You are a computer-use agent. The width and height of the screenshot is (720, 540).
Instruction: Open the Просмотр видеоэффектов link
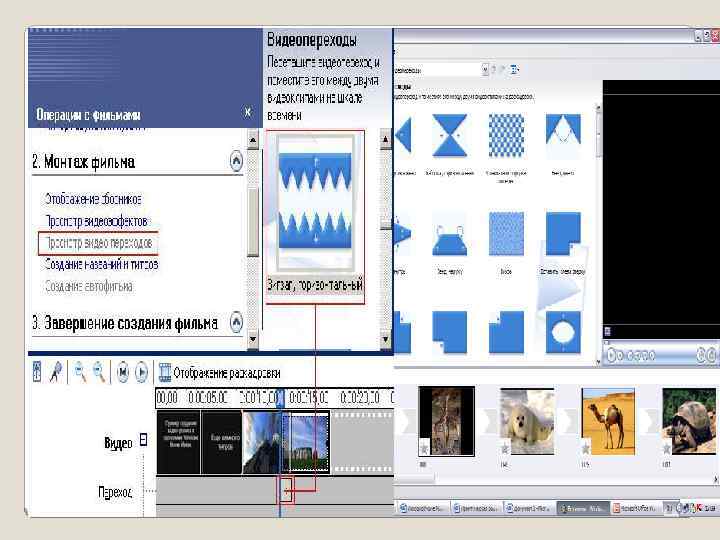(96, 221)
